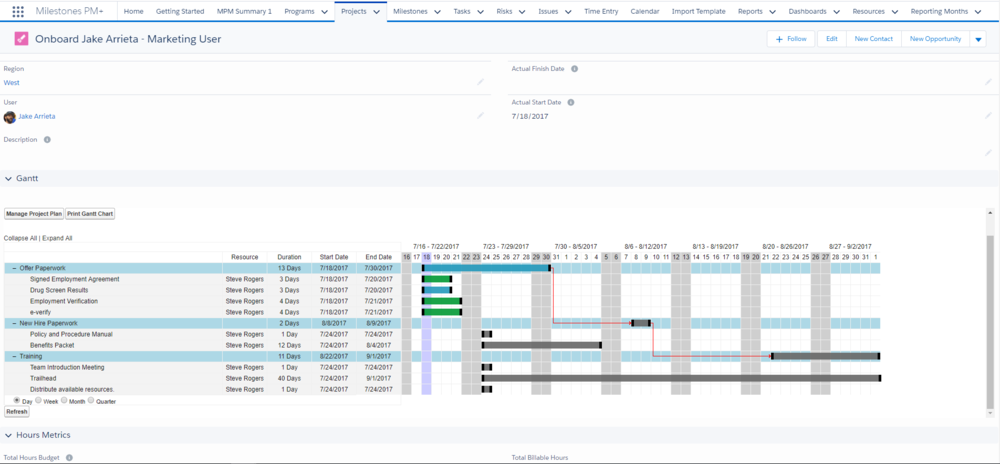Edit the Description field pencil icon
1000x464 pixels.
(989, 152)
